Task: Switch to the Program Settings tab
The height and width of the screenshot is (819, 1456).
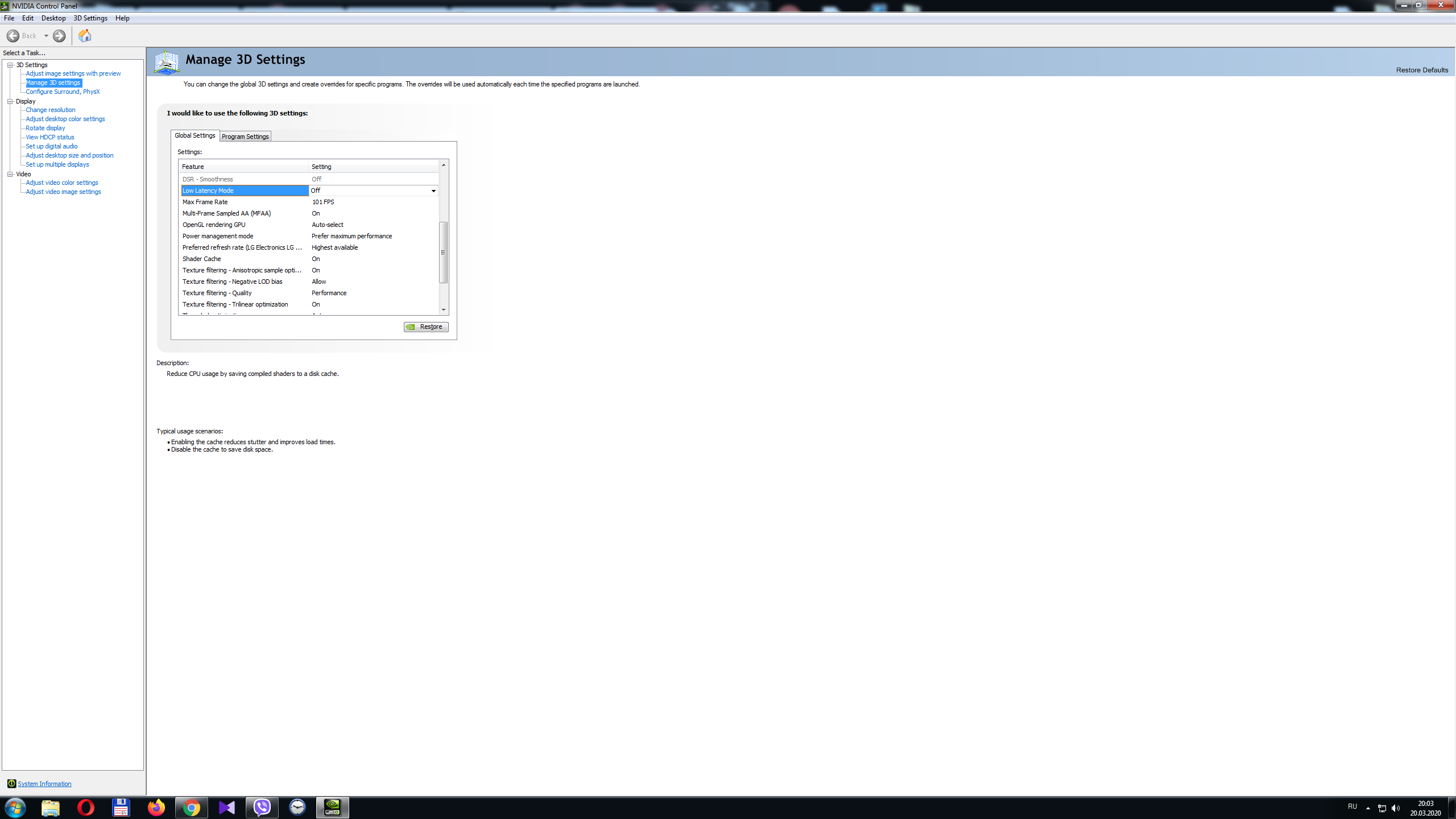Action: [x=245, y=136]
